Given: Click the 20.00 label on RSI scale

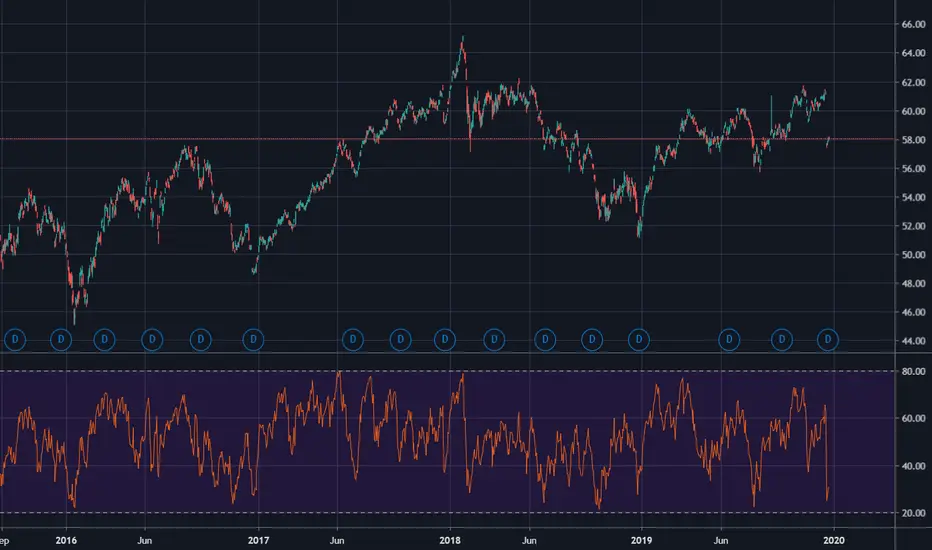Looking at the screenshot, I should point(913,513).
